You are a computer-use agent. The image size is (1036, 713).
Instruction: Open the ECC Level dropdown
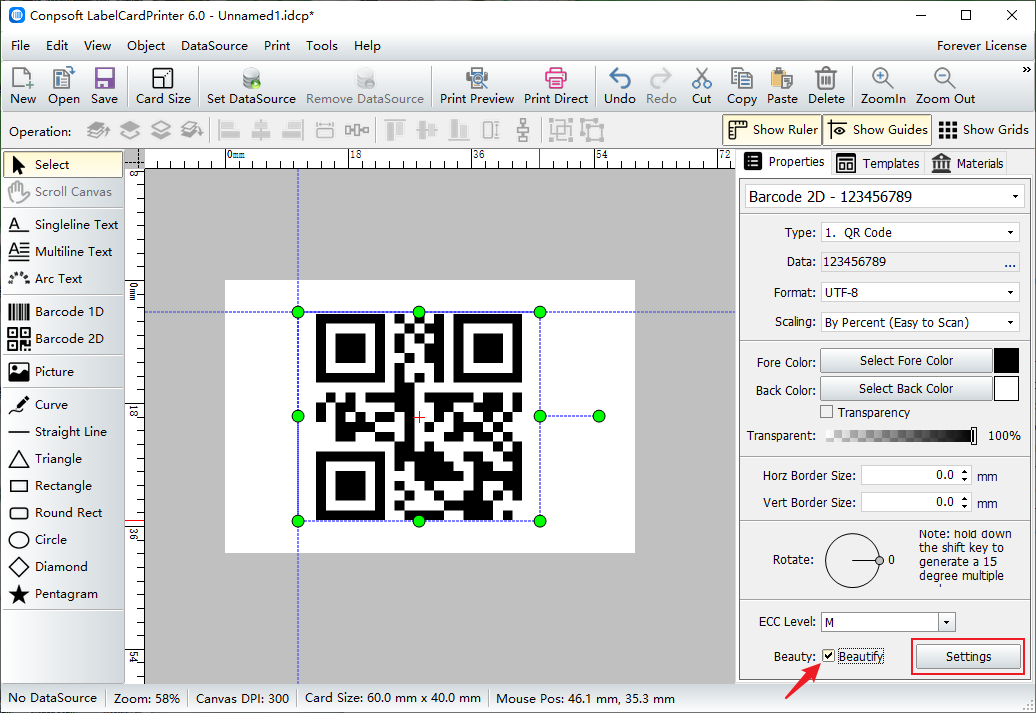click(947, 622)
